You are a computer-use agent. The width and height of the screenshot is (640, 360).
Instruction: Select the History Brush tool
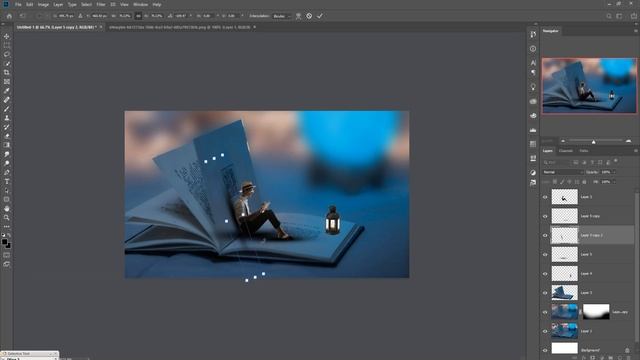tap(7, 127)
